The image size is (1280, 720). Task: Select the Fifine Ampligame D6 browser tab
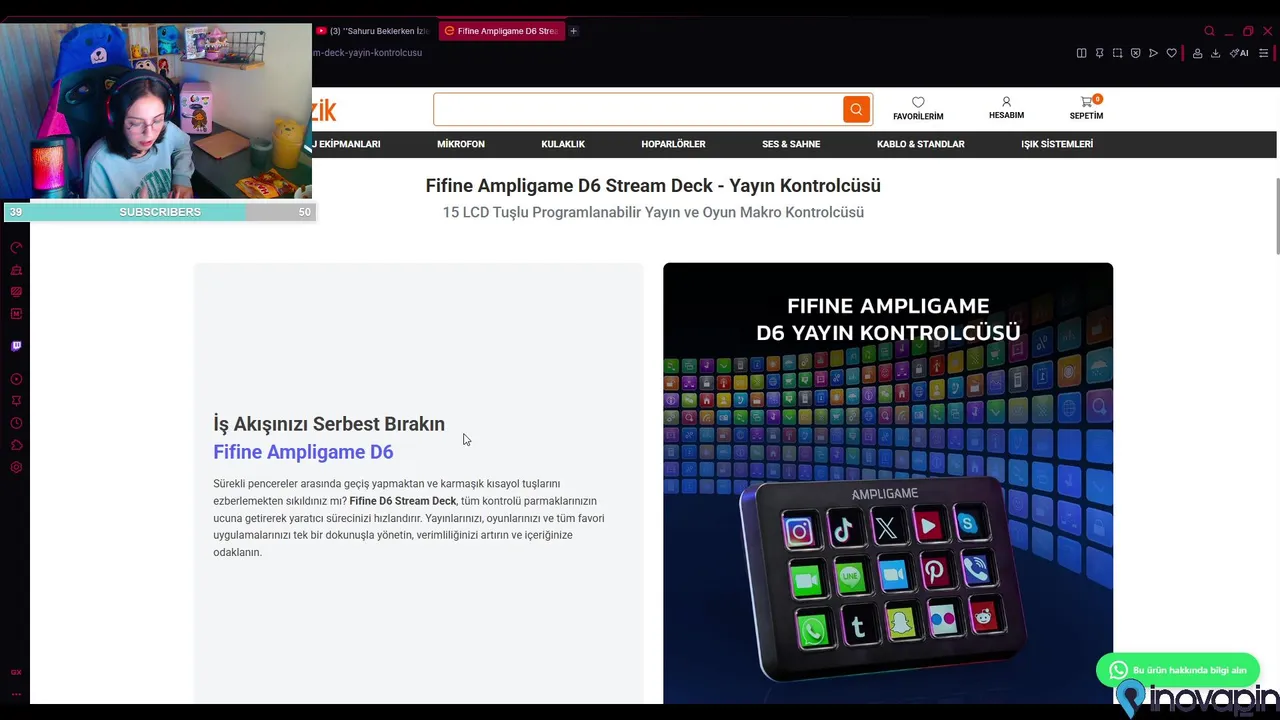[x=501, y=31]
